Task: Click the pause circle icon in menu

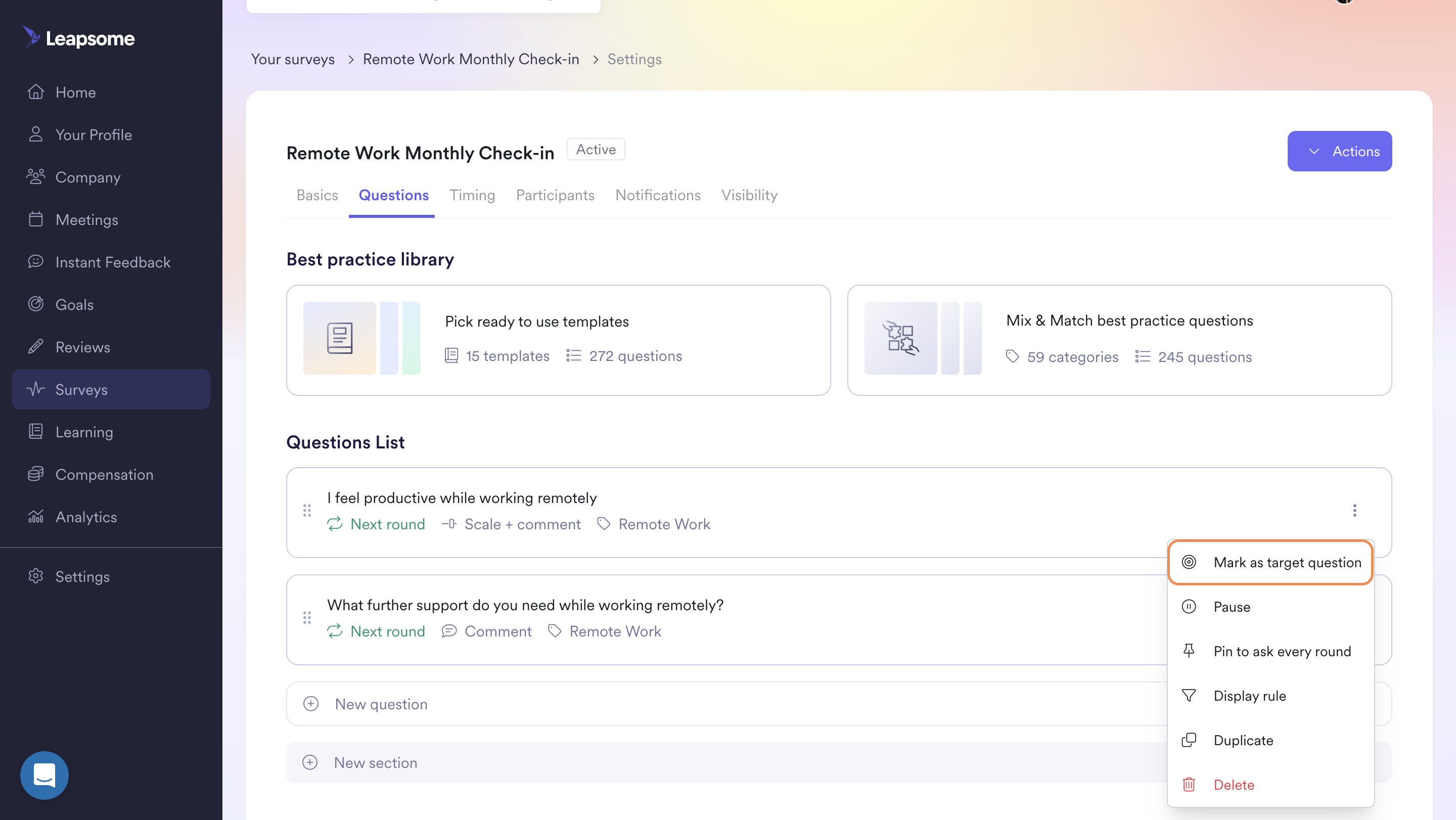Action: click(x=1189, y=606)
